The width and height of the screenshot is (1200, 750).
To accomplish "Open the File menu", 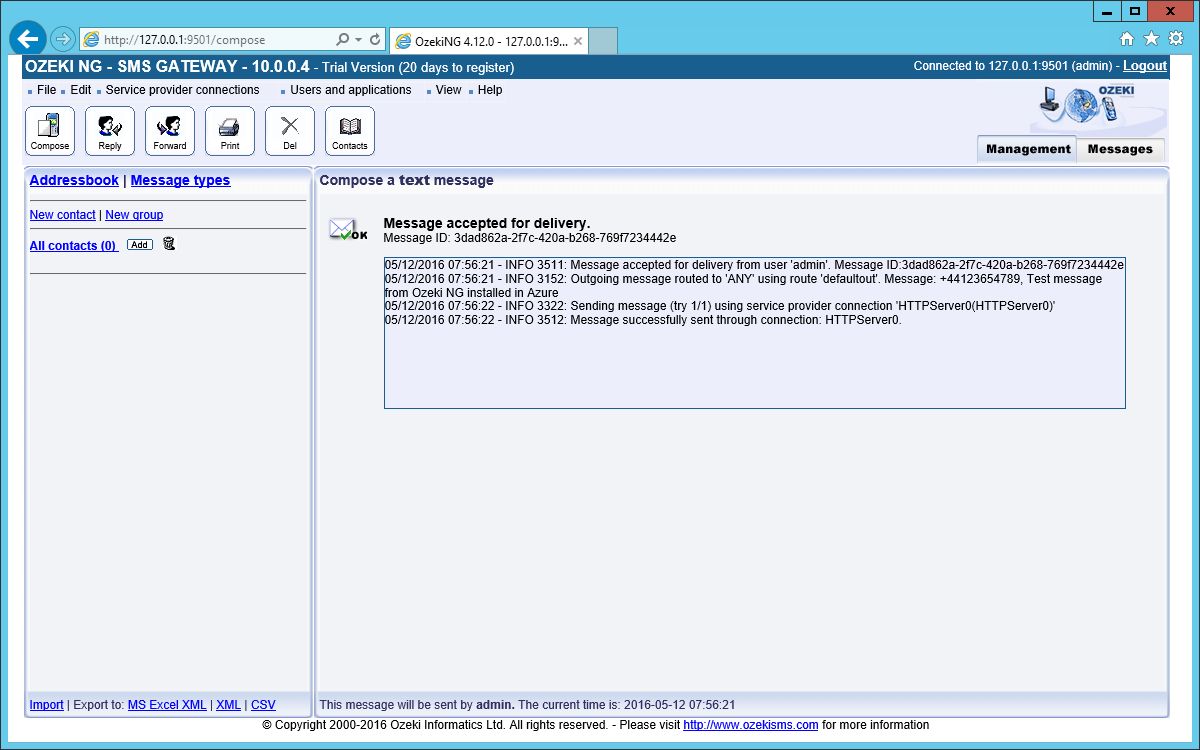I will [x=46, y=90].
